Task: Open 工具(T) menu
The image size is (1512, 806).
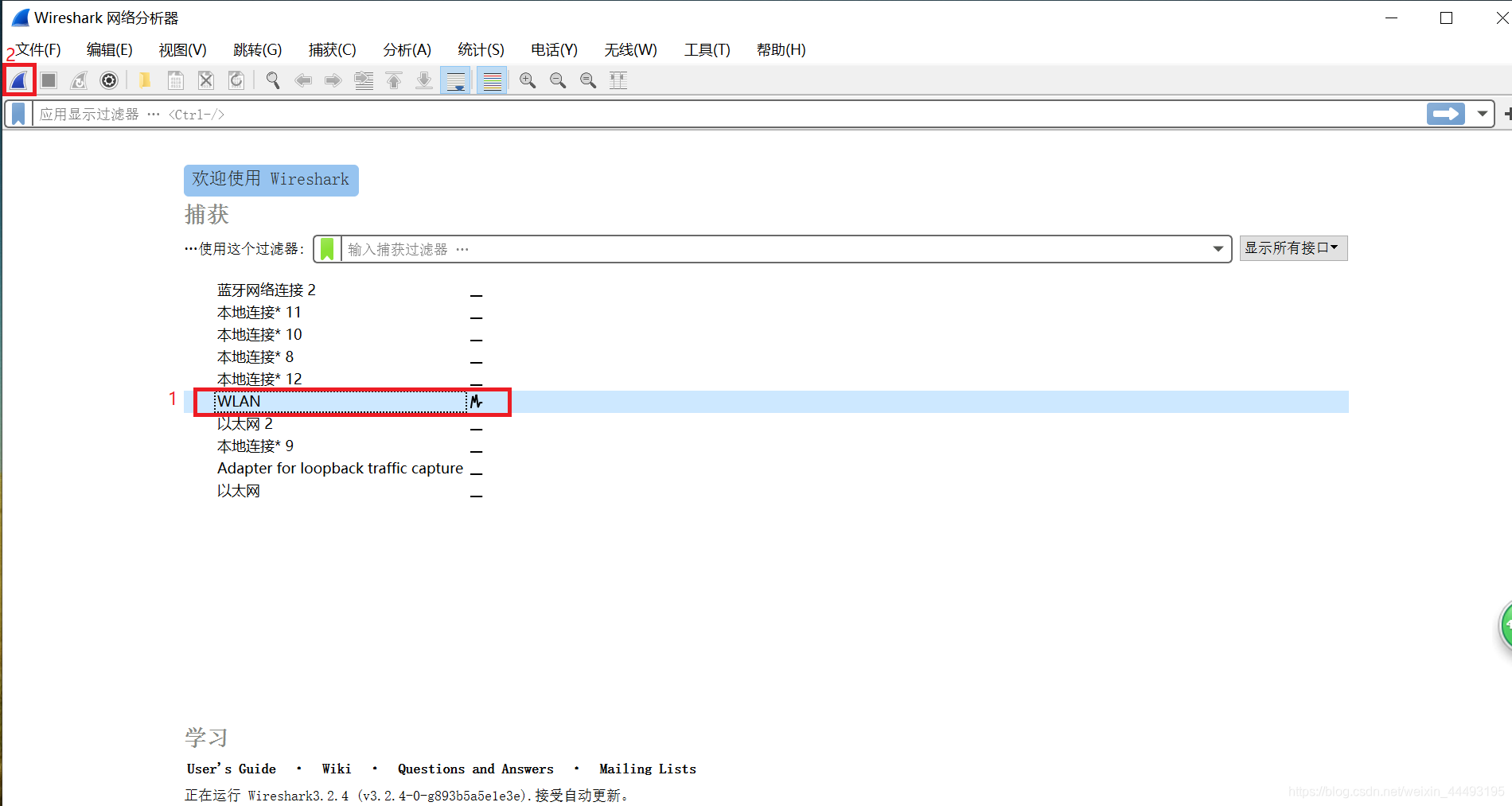Action: [707, 50]
